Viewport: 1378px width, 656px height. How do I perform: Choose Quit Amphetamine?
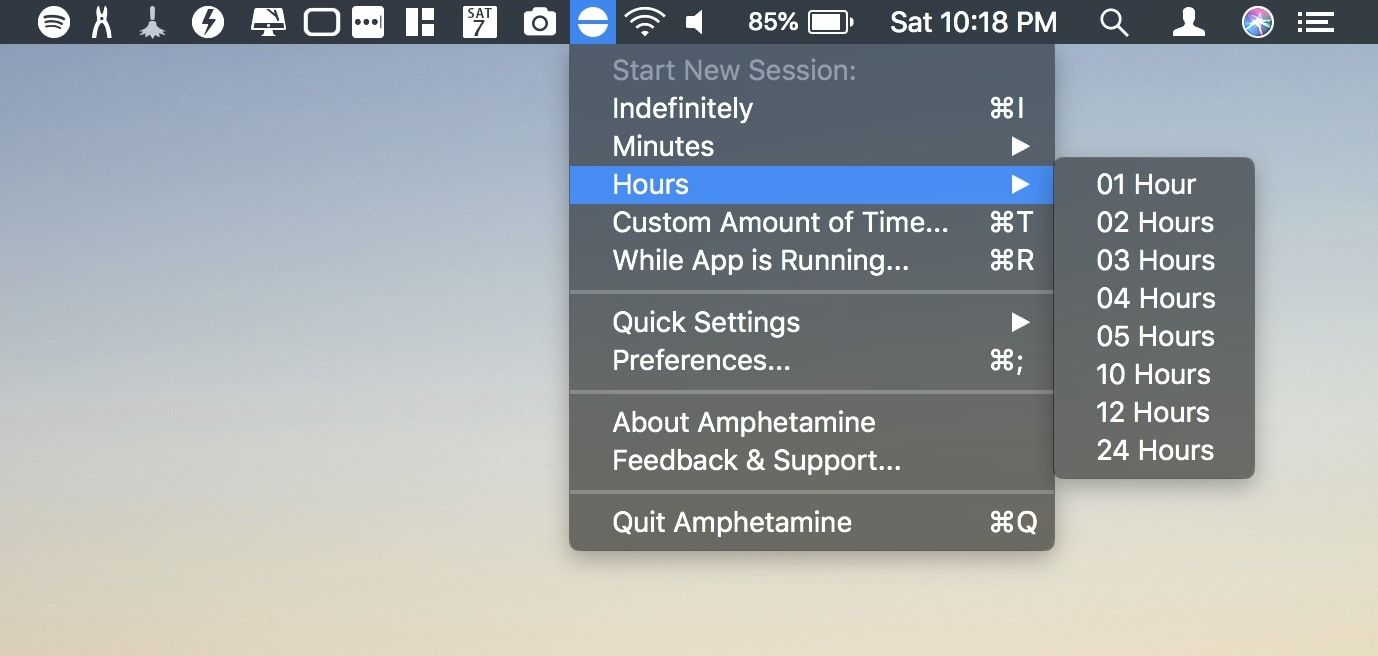[x=732, y=522]
